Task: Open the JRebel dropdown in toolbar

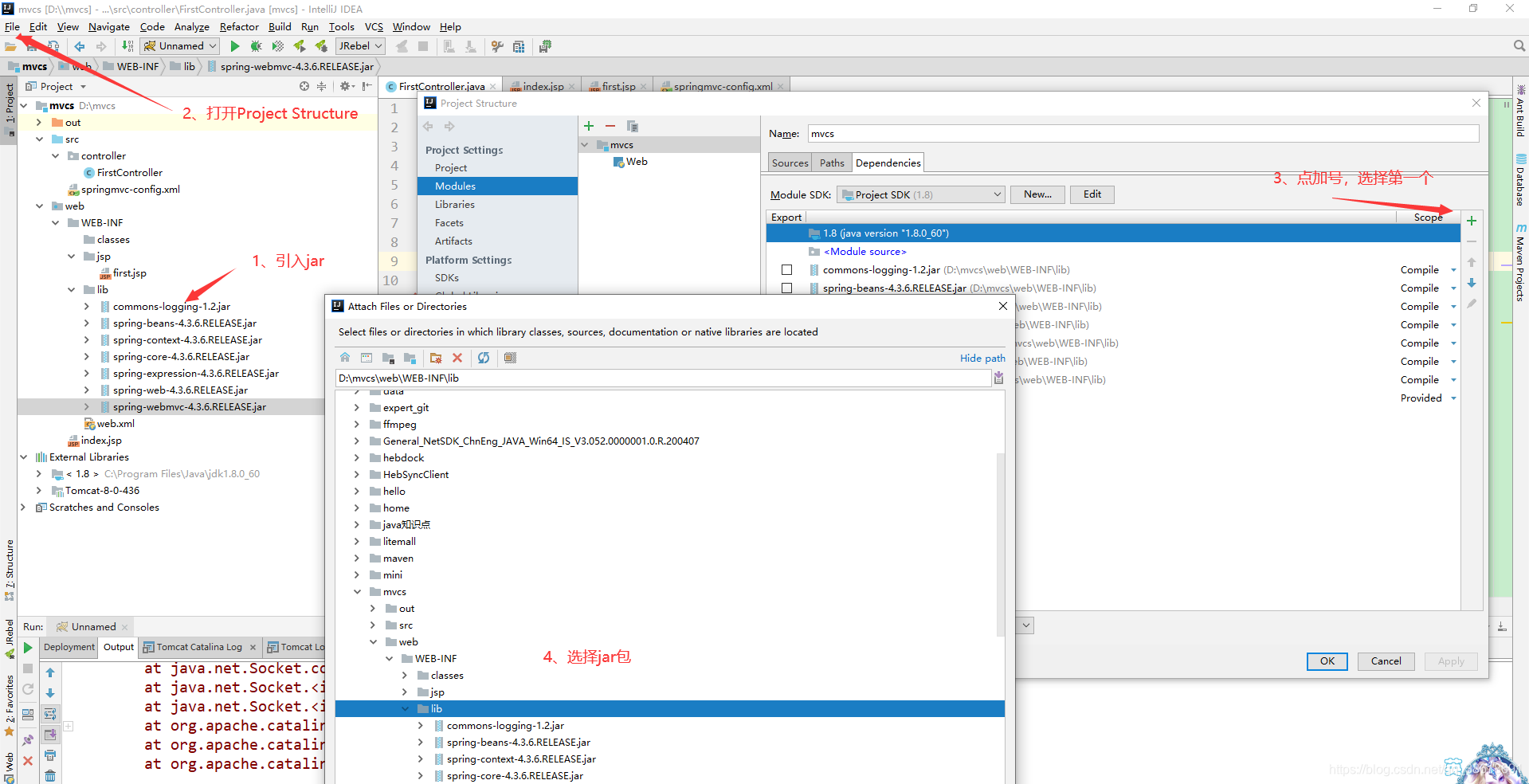Action: [361, 46]
